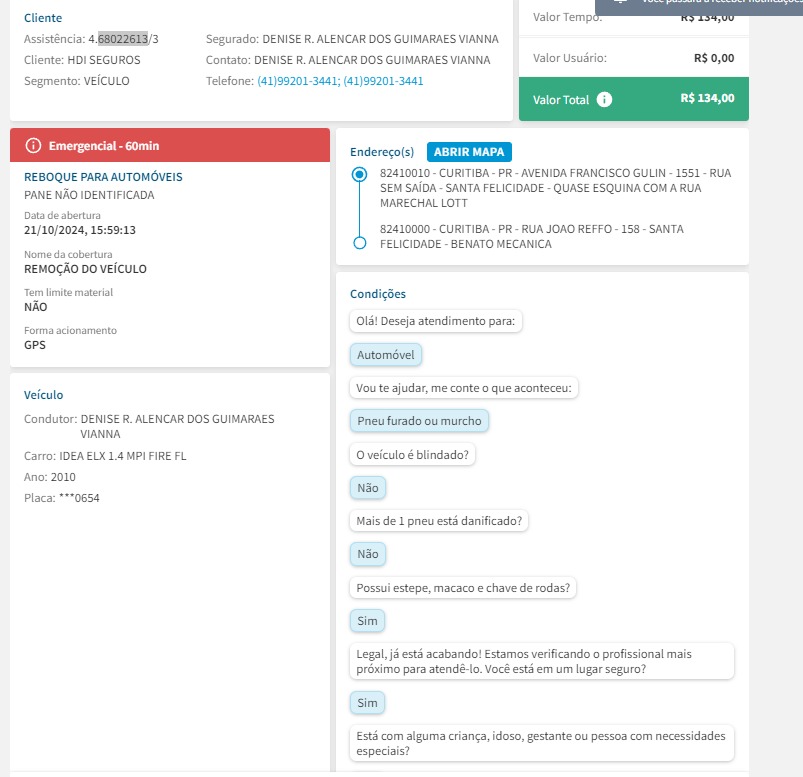Image resolution: width=803 pixels, height=777 pixels.
Task: Click the Automóvel answer chip
Action: pos(386,355)
